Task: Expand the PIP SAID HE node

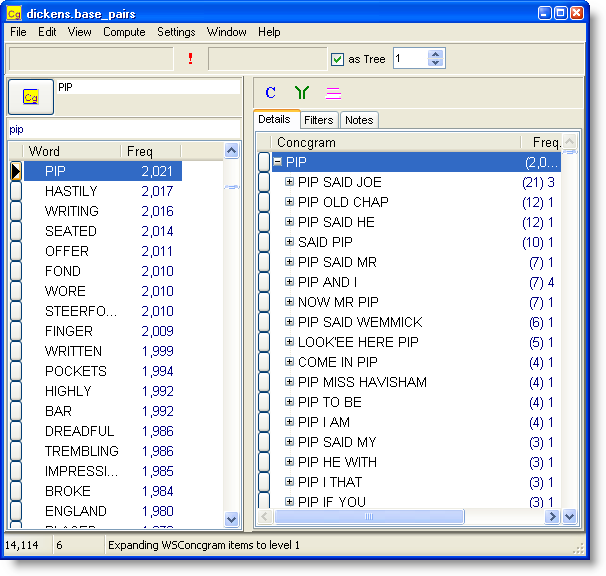Action: [289, 222]
